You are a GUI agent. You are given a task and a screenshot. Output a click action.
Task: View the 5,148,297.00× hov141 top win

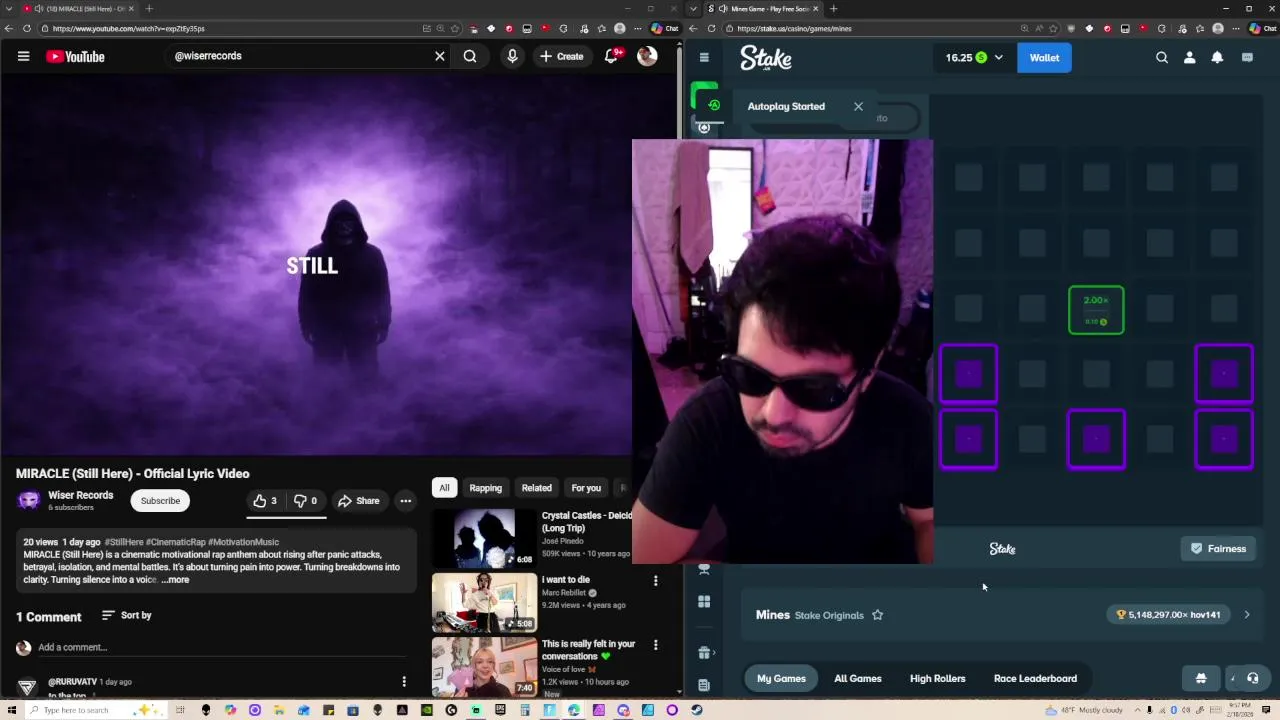(1168, 615)
